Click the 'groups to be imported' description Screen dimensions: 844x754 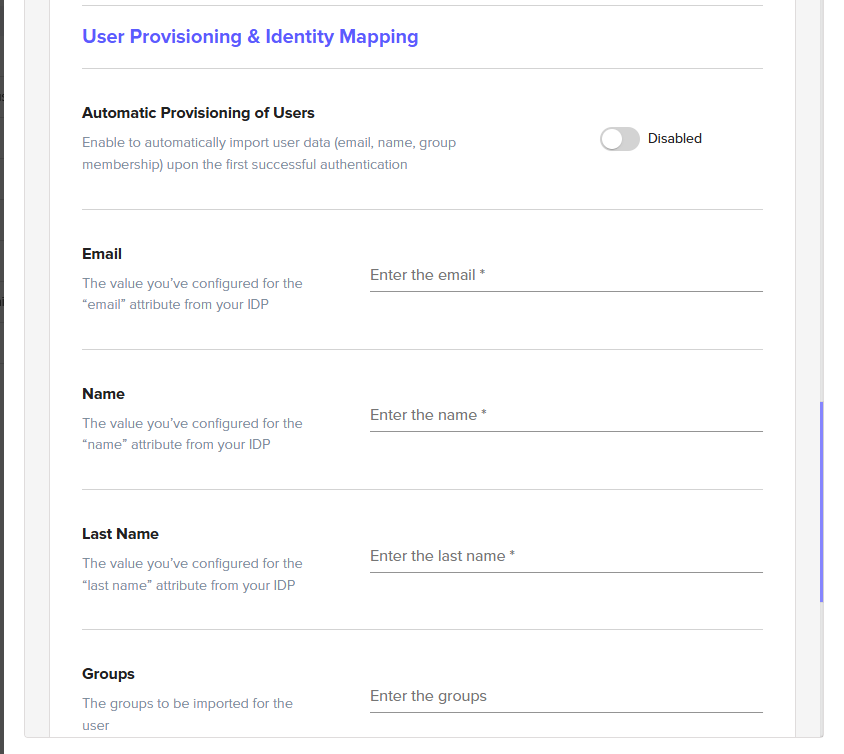pos(187,713)
